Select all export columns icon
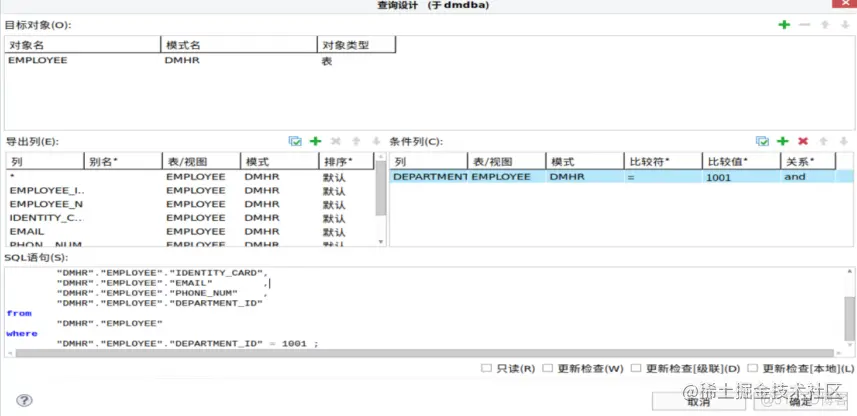 pos(295,141)
